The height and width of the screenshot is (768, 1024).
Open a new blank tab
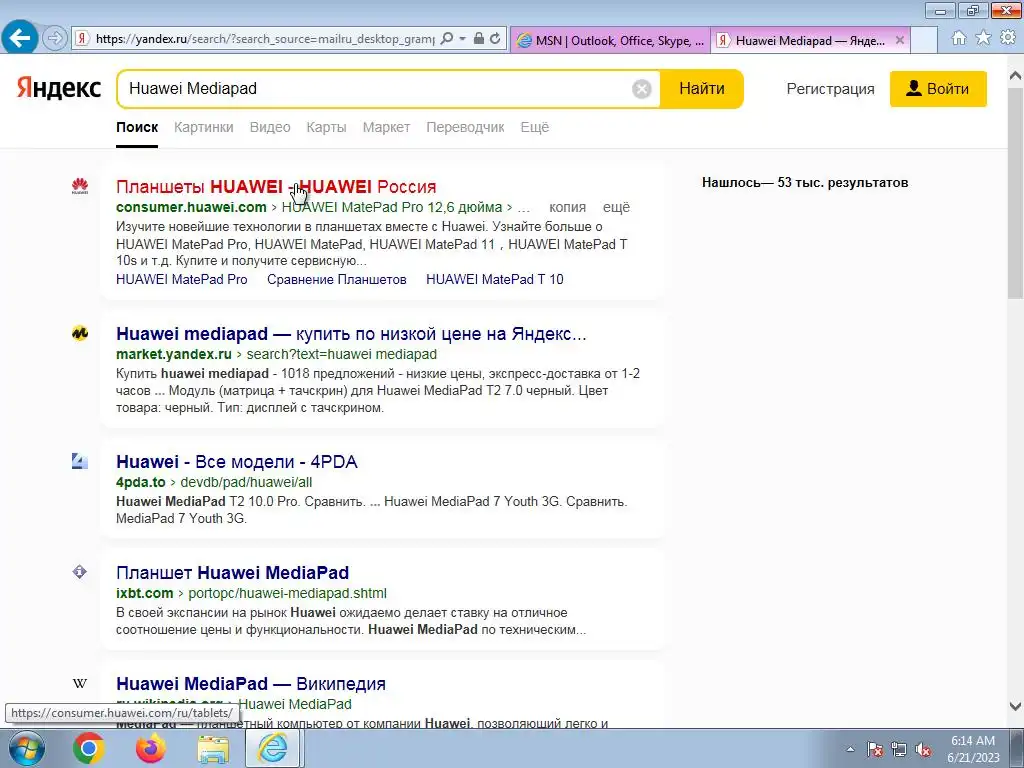click(x=923, y=40)
